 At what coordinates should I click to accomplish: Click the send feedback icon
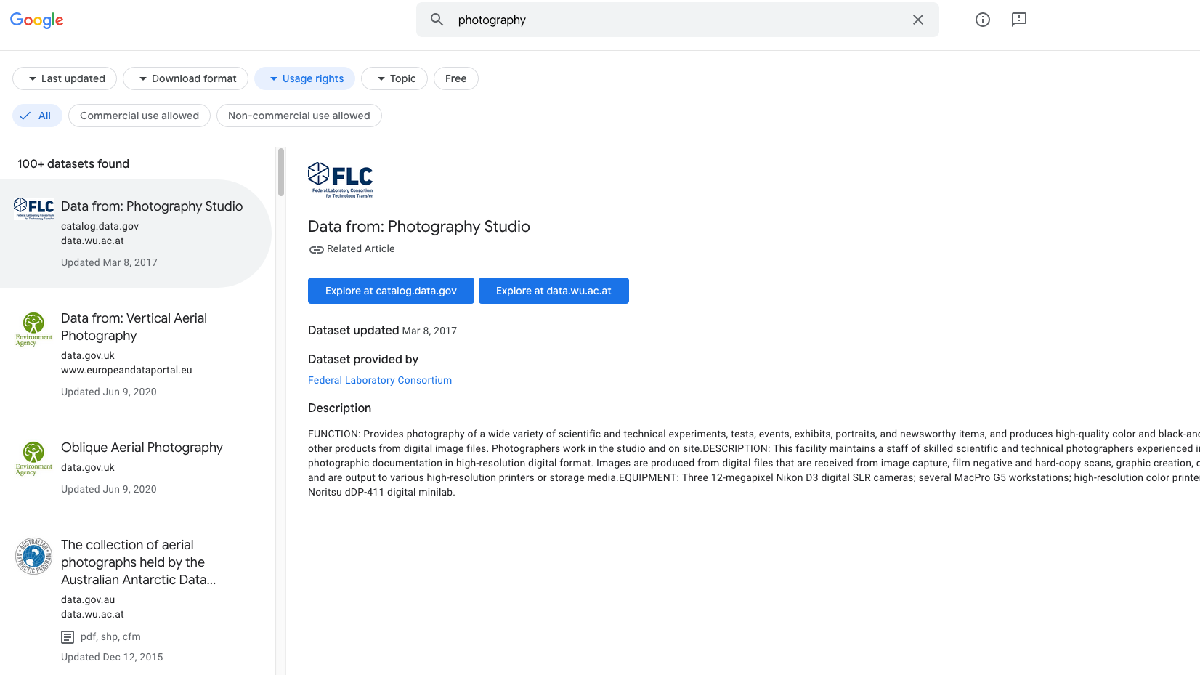tap(1019, 19)
